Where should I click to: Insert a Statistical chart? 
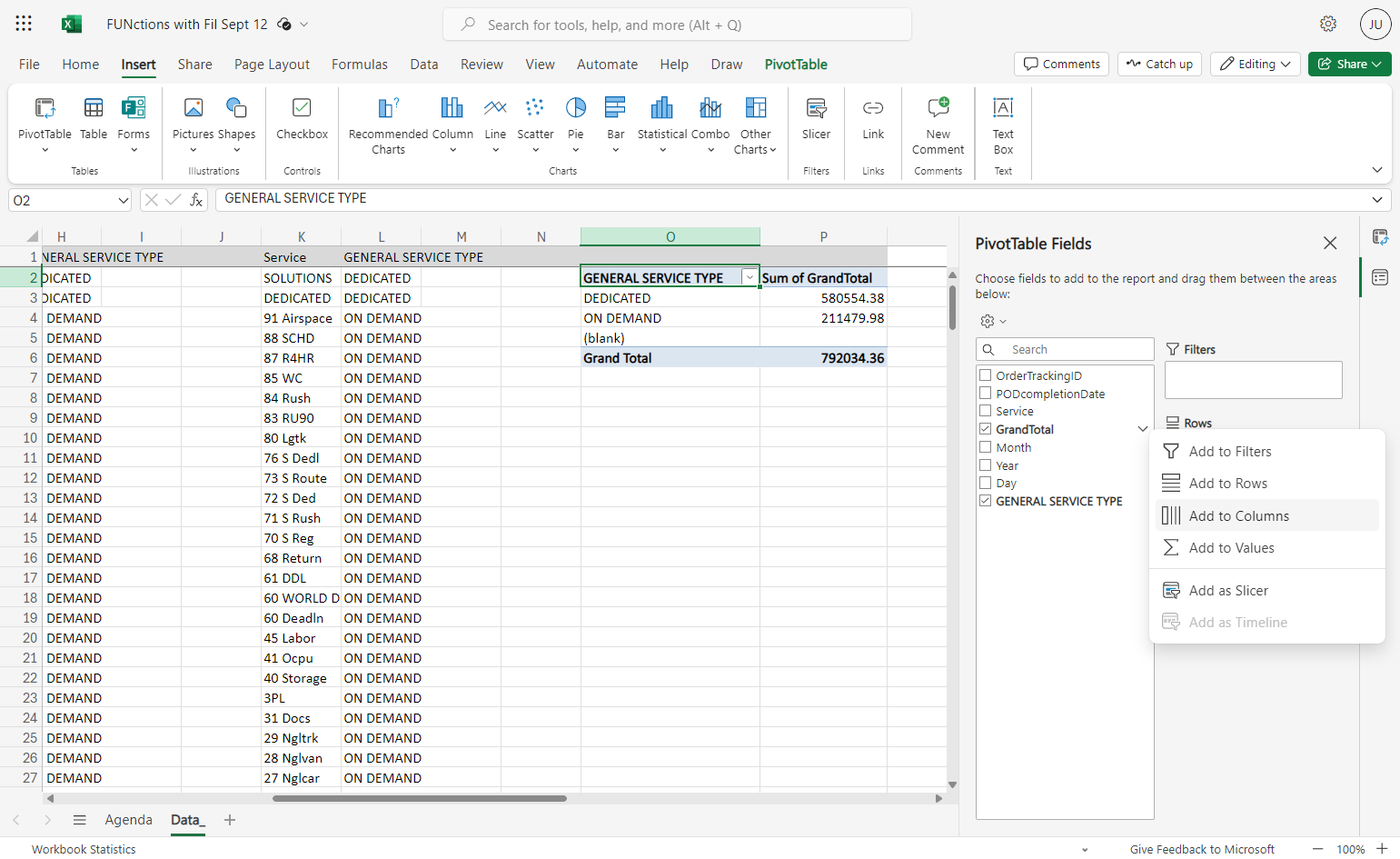click(x=662, y=124)
